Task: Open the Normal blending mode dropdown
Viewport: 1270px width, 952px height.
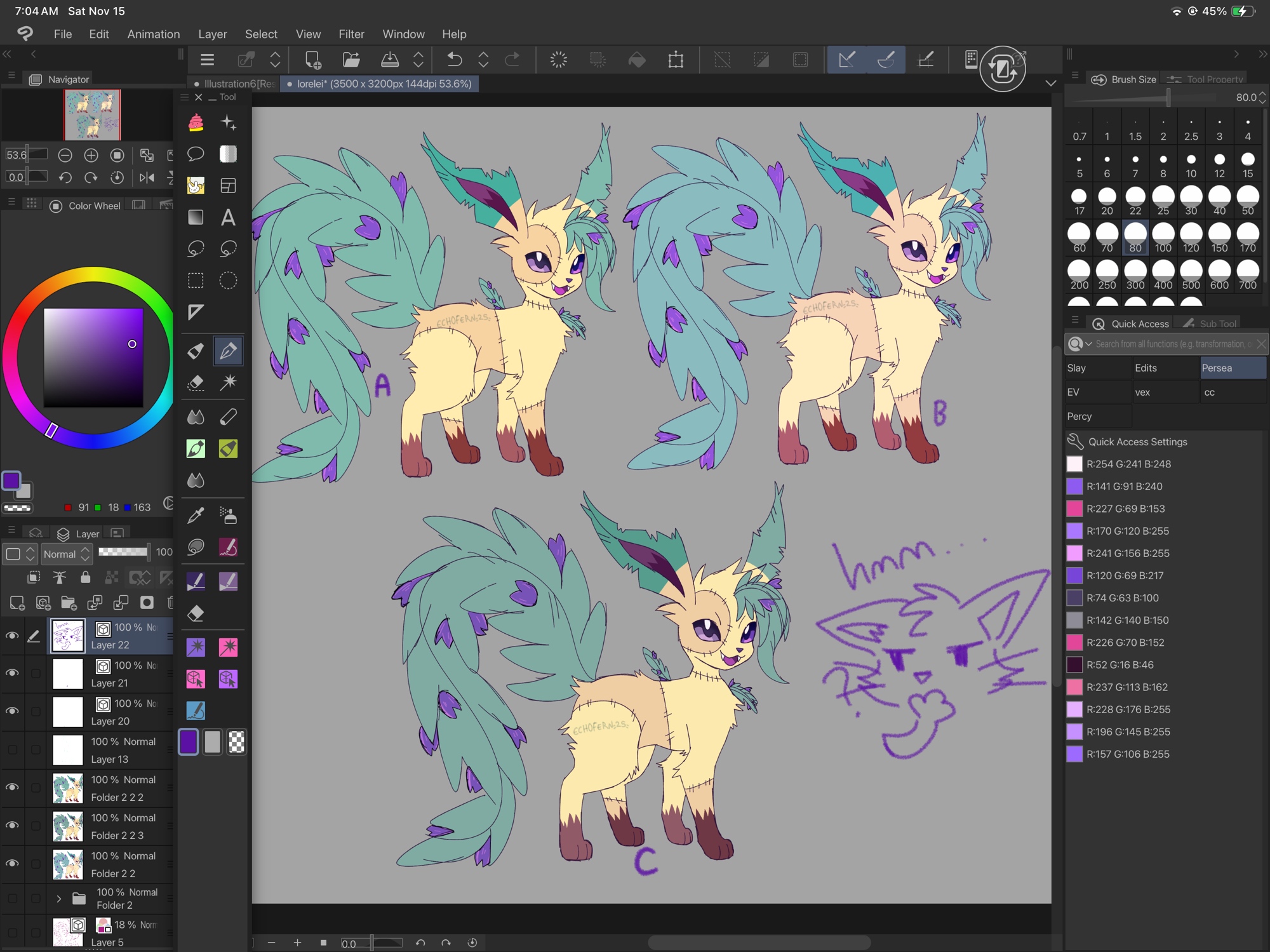Action: tap(67, 554)
